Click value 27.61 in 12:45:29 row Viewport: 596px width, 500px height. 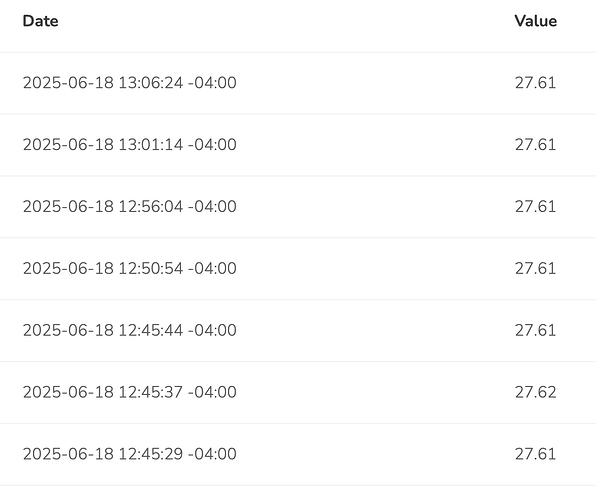[x=536, y=454]
